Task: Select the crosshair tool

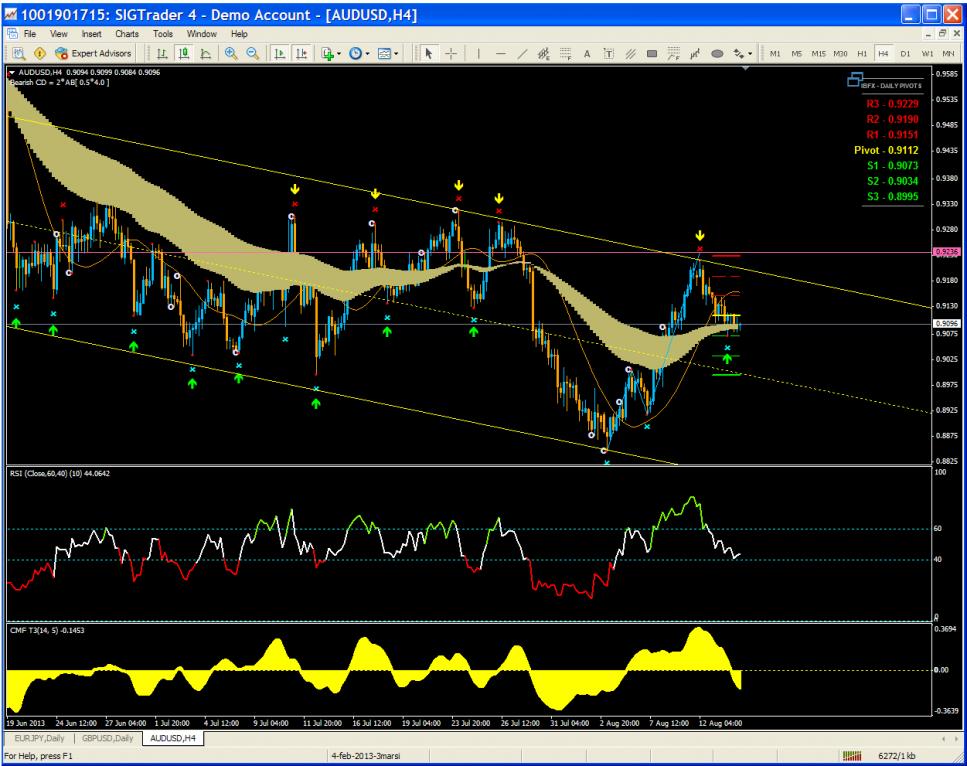Action: pyautogui.click(x=452, y=52)
